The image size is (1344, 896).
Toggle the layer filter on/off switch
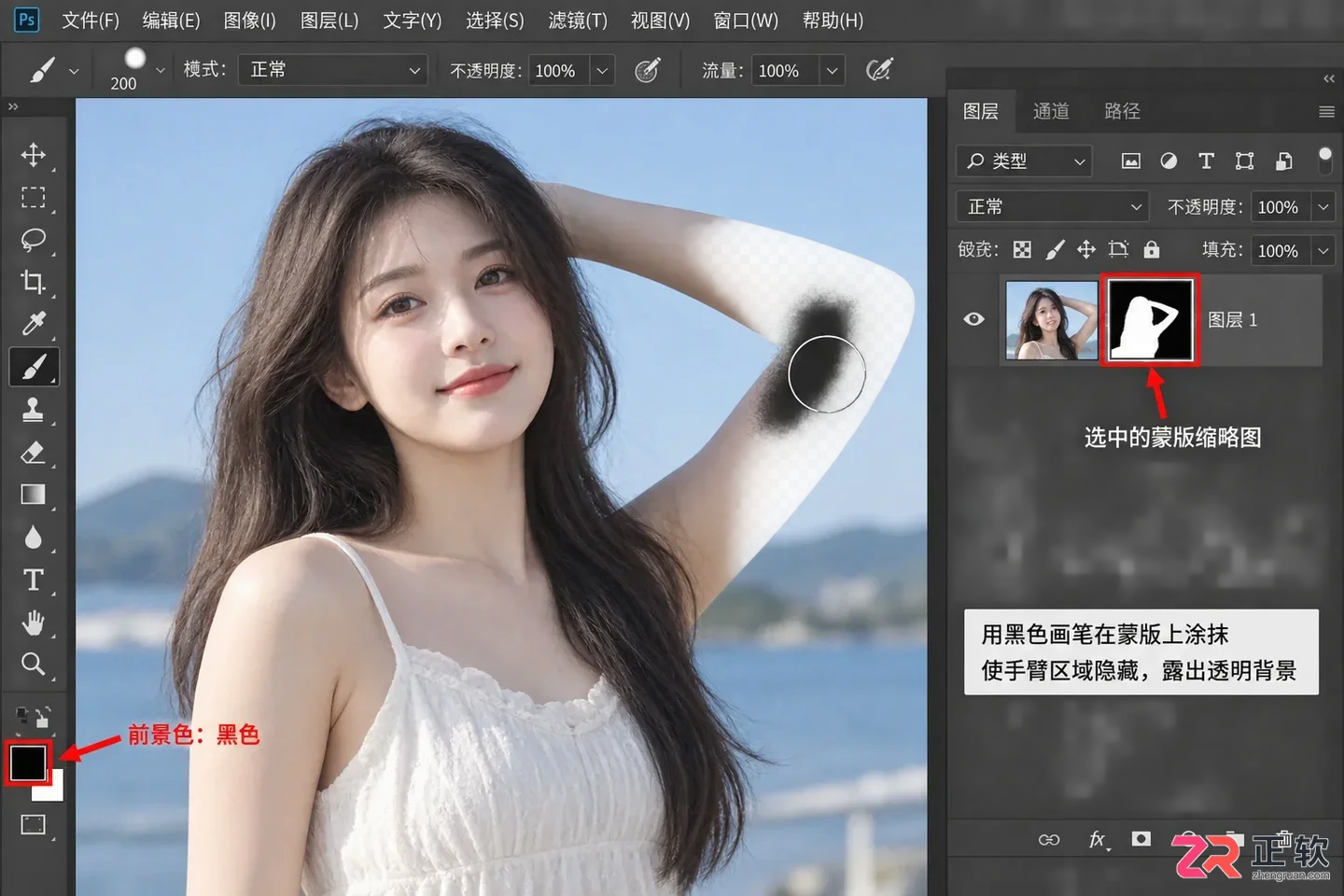(1324, 160)
